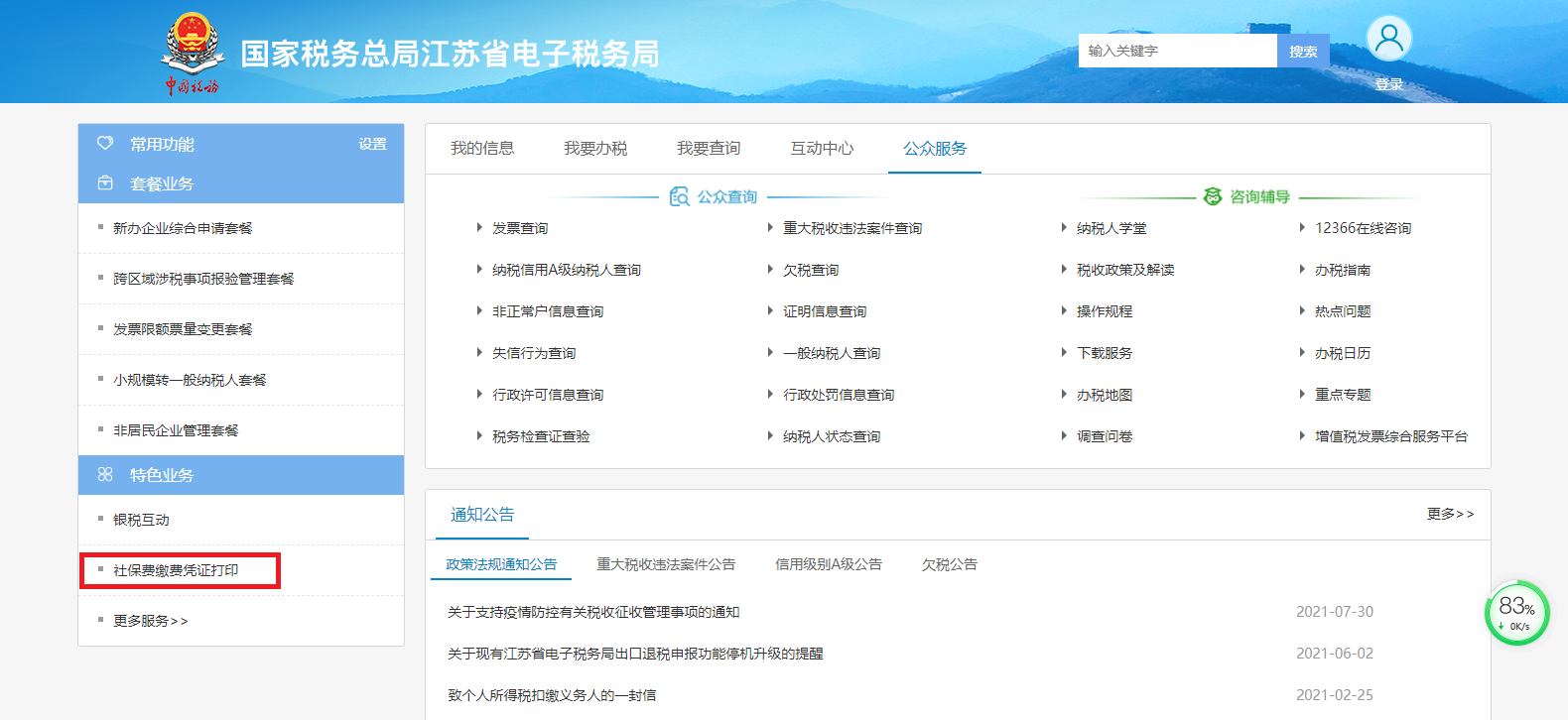1568x720 pixels.
Task: Select the 重大税收违法案件公告 tab
Action: pos(665,564)
